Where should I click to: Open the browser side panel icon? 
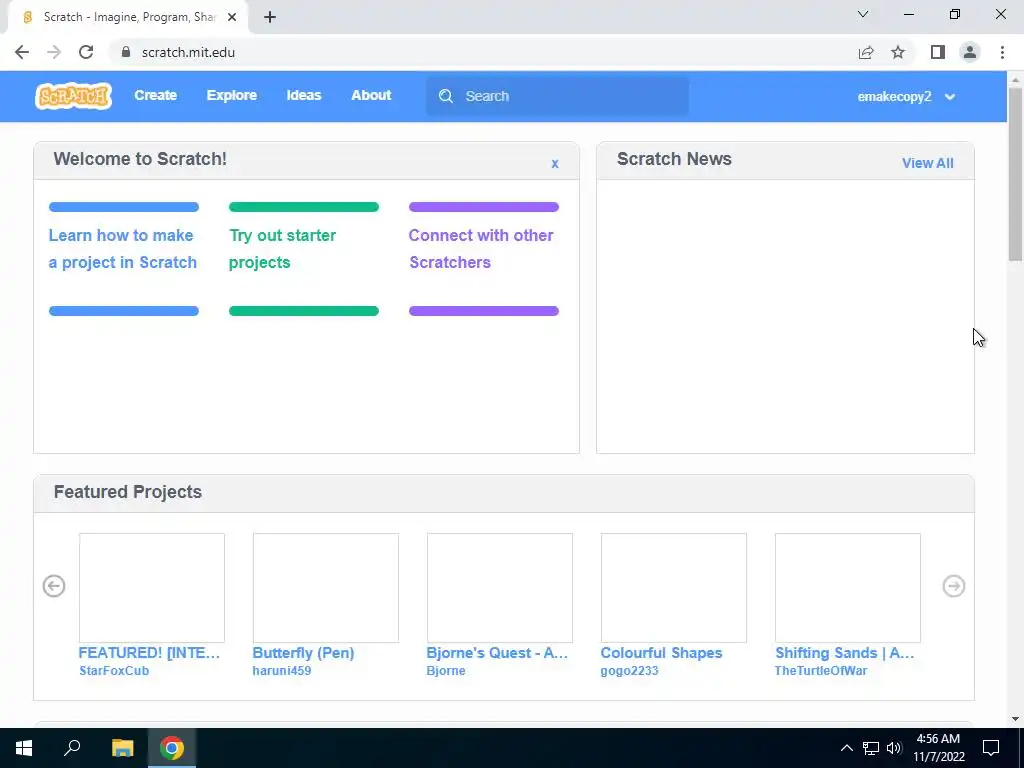[938, 52]
